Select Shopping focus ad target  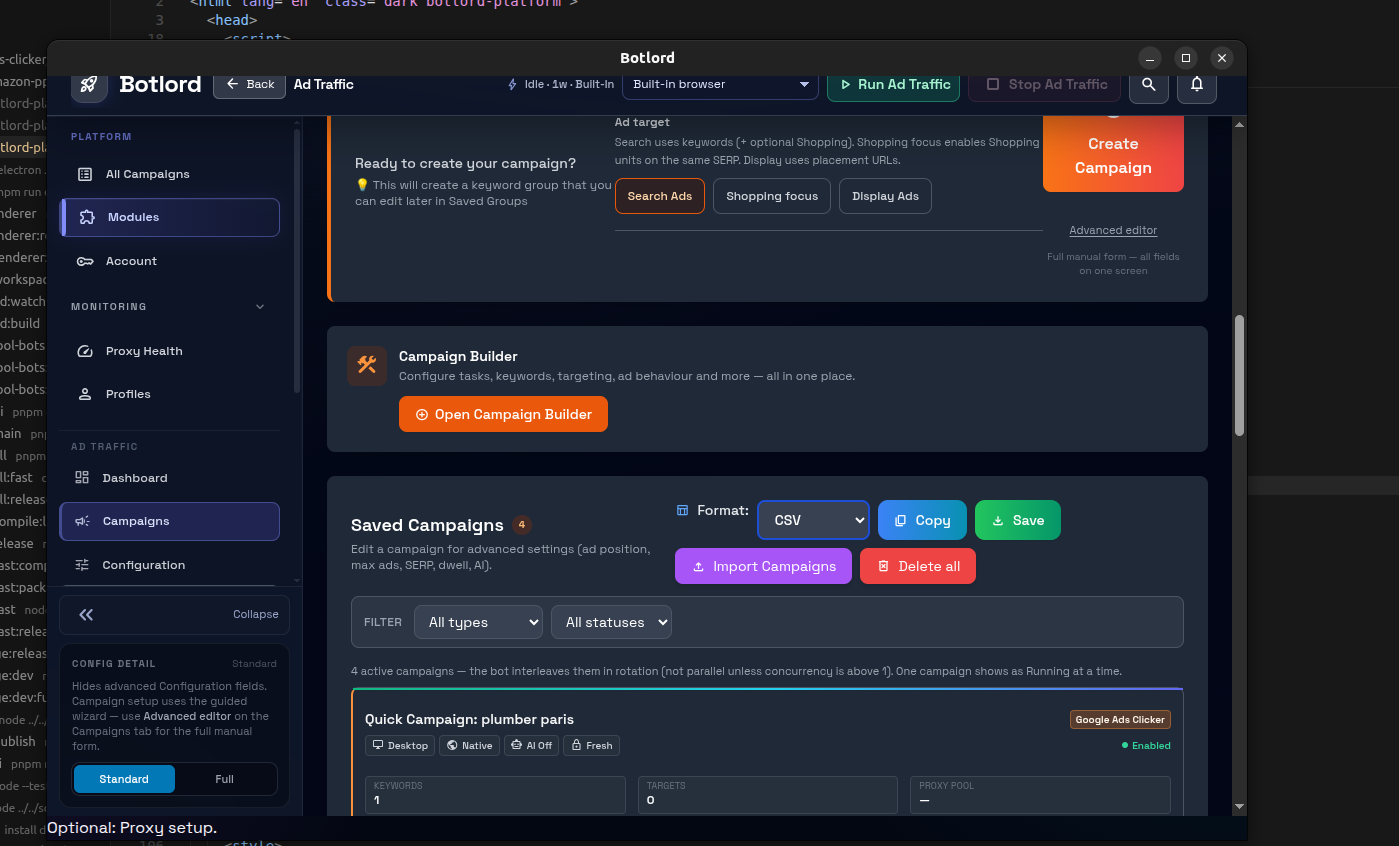(772, 196)
